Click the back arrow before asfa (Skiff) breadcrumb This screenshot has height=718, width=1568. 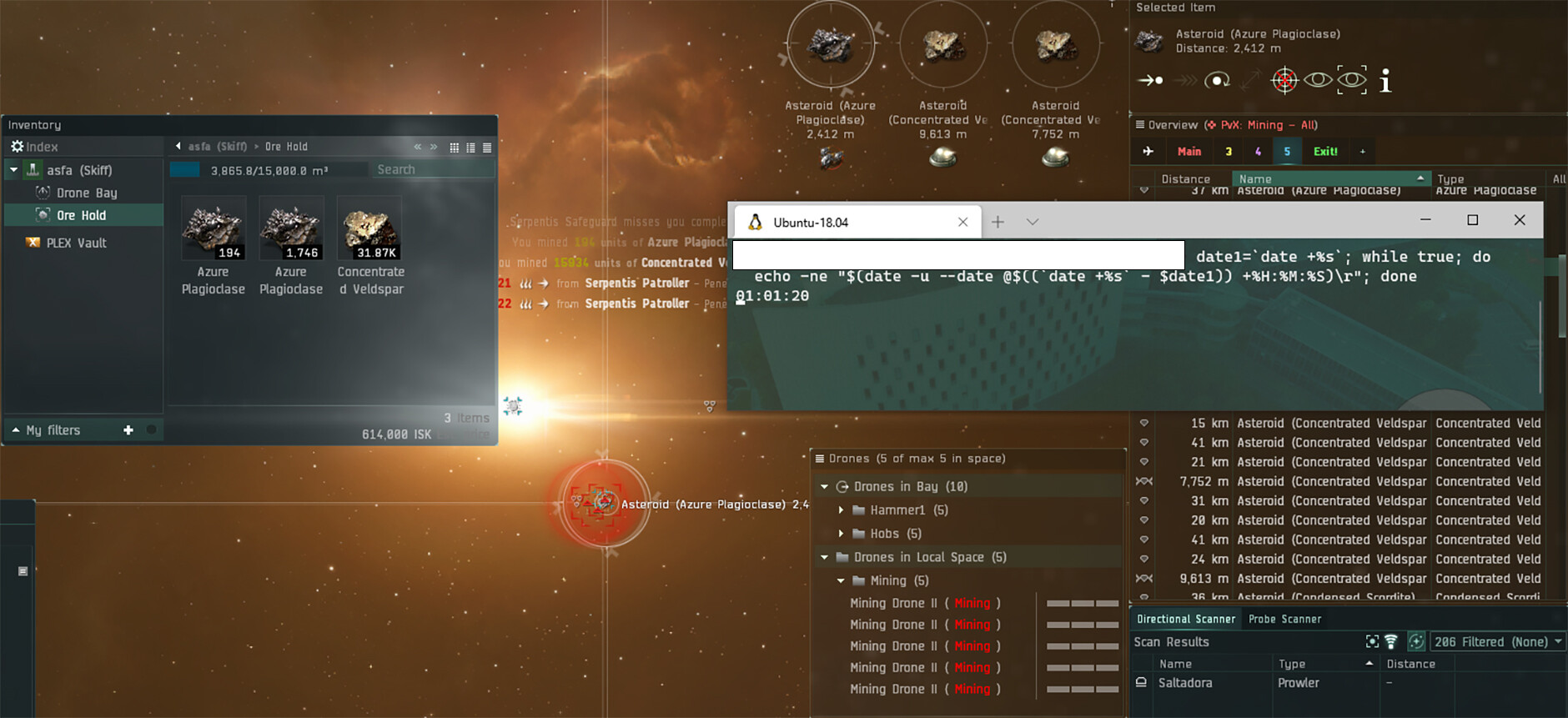(178, 146)
